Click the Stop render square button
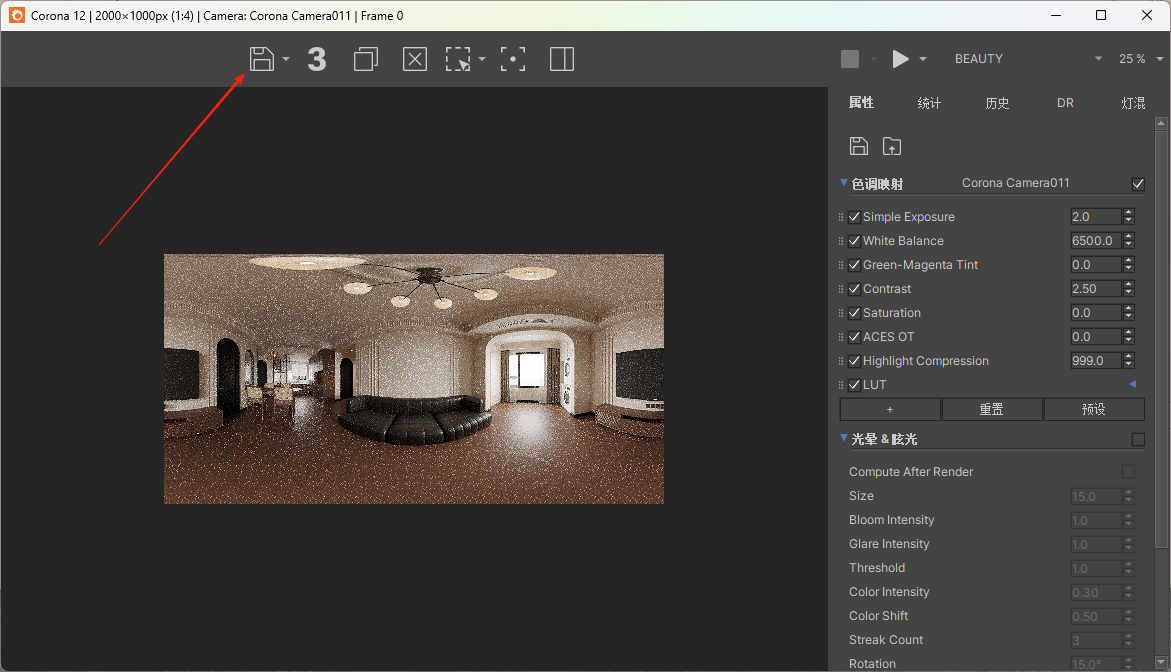Image resolution: width=1171 pixels, height=672 pixels. coord(850,59)
